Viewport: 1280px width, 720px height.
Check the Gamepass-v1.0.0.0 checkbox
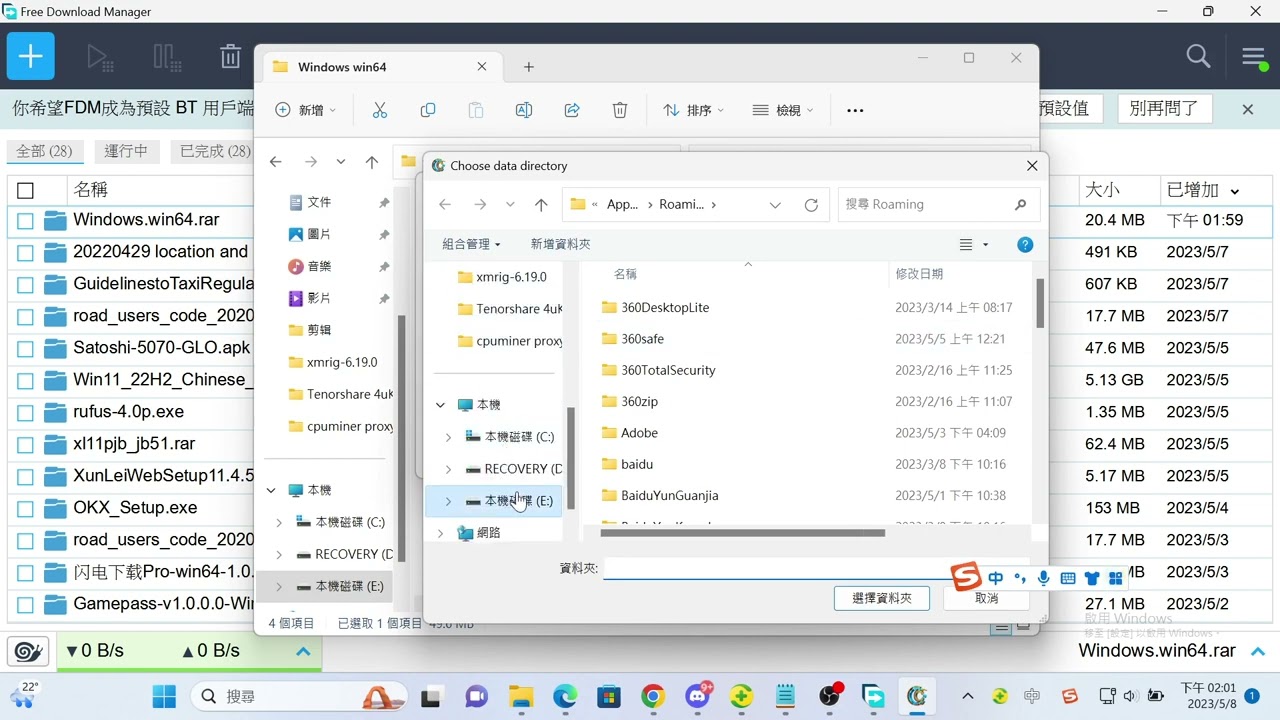[x=25, y=605]
